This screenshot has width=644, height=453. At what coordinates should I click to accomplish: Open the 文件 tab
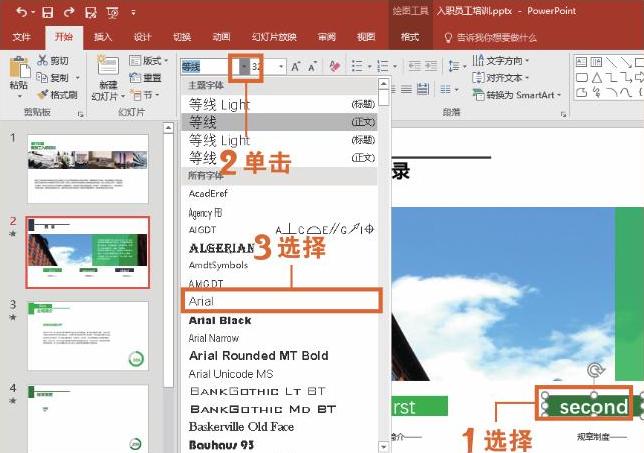pos(21,37)
